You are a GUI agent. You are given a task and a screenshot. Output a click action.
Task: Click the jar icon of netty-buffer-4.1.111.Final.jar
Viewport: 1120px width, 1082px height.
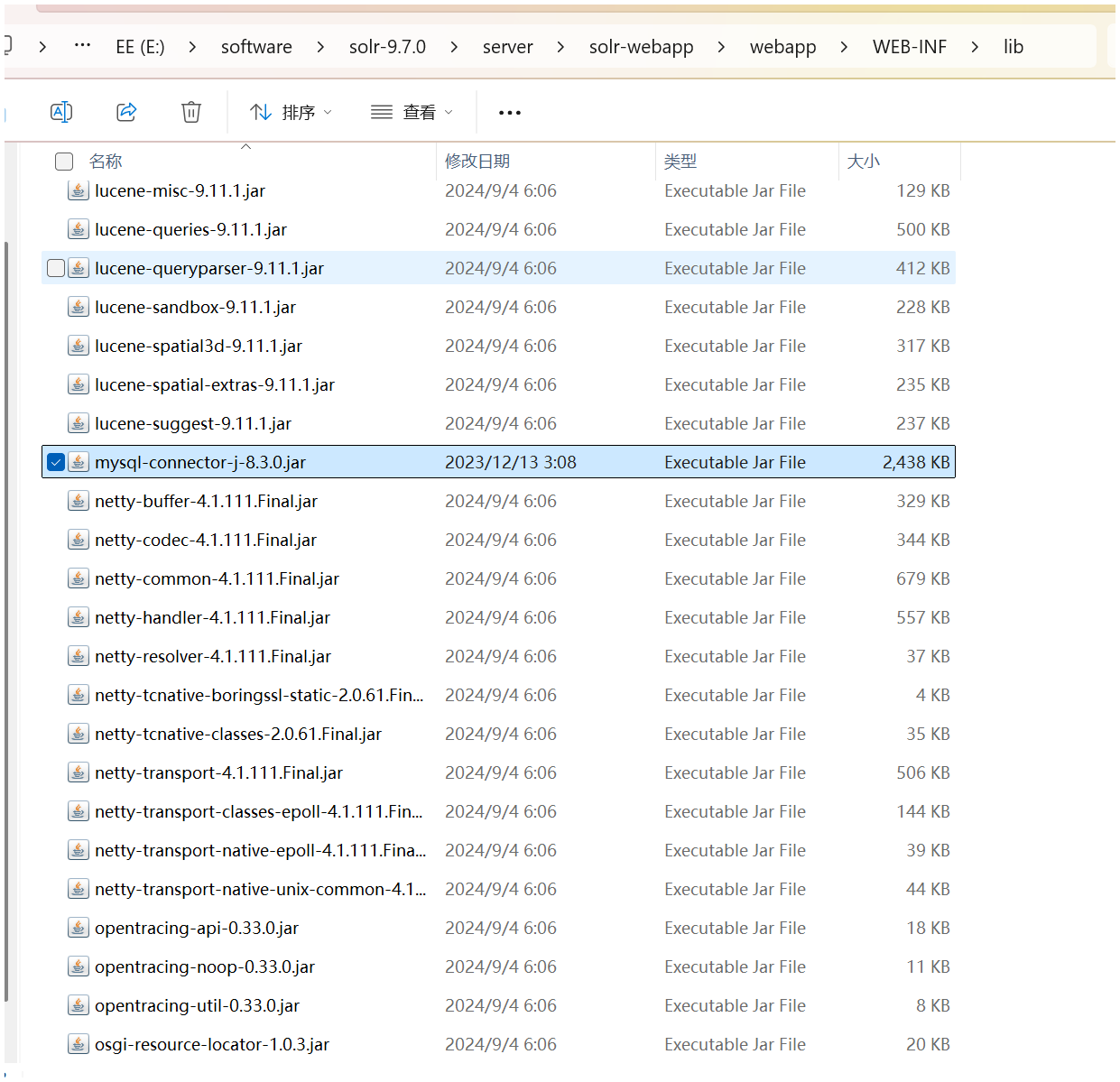(79, 501)
